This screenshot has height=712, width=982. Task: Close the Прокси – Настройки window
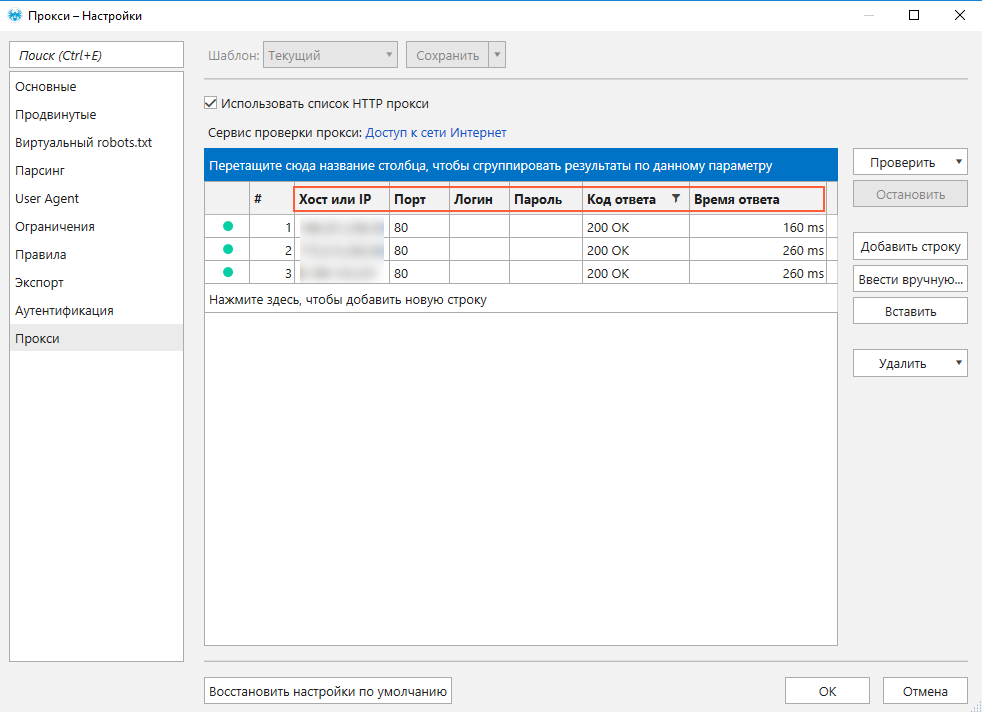pyautogui.click(x=959, y=16)
